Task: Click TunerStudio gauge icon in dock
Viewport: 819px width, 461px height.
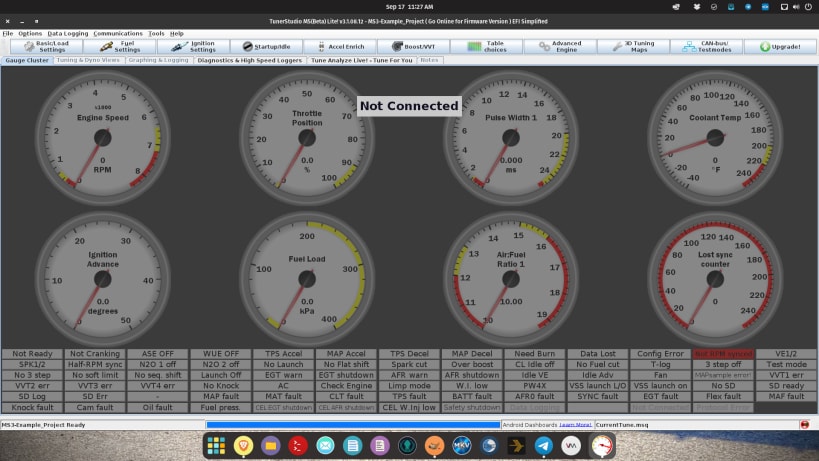Action: (602, 446)
